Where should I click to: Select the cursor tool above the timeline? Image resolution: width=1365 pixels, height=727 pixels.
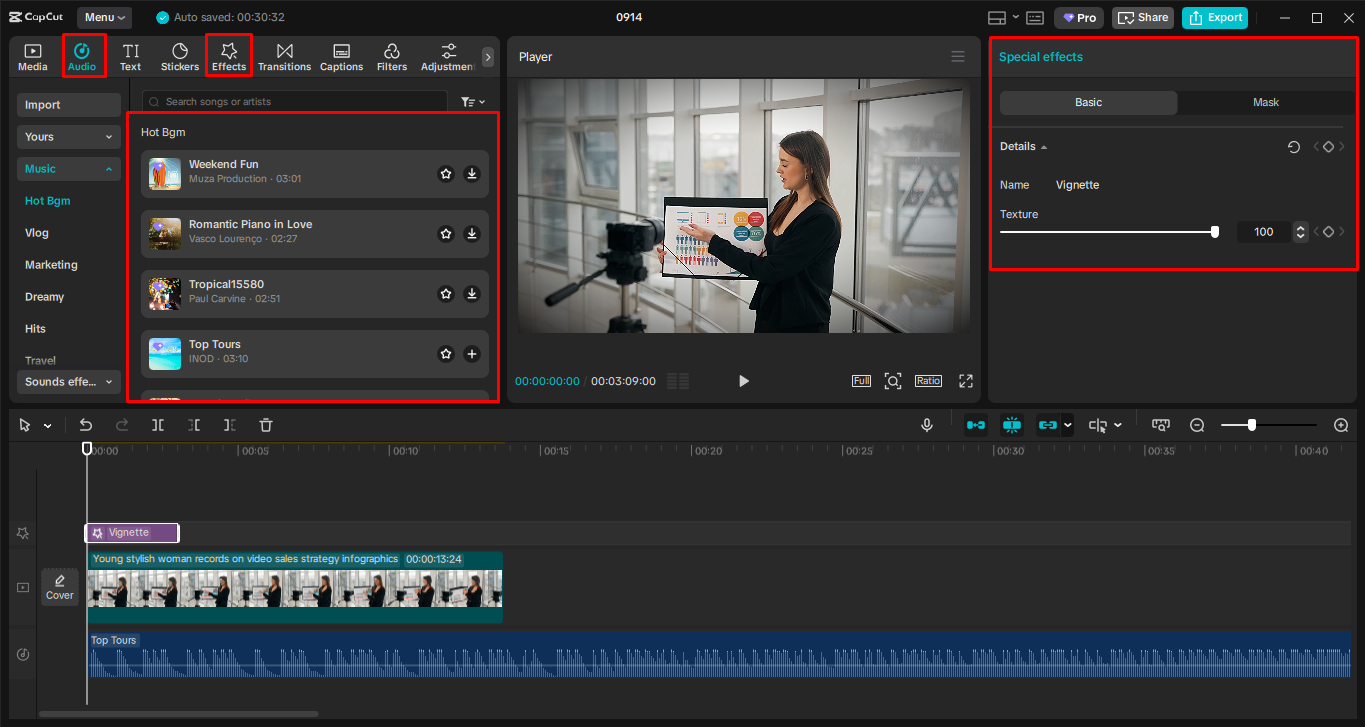(x=25, y=424)
